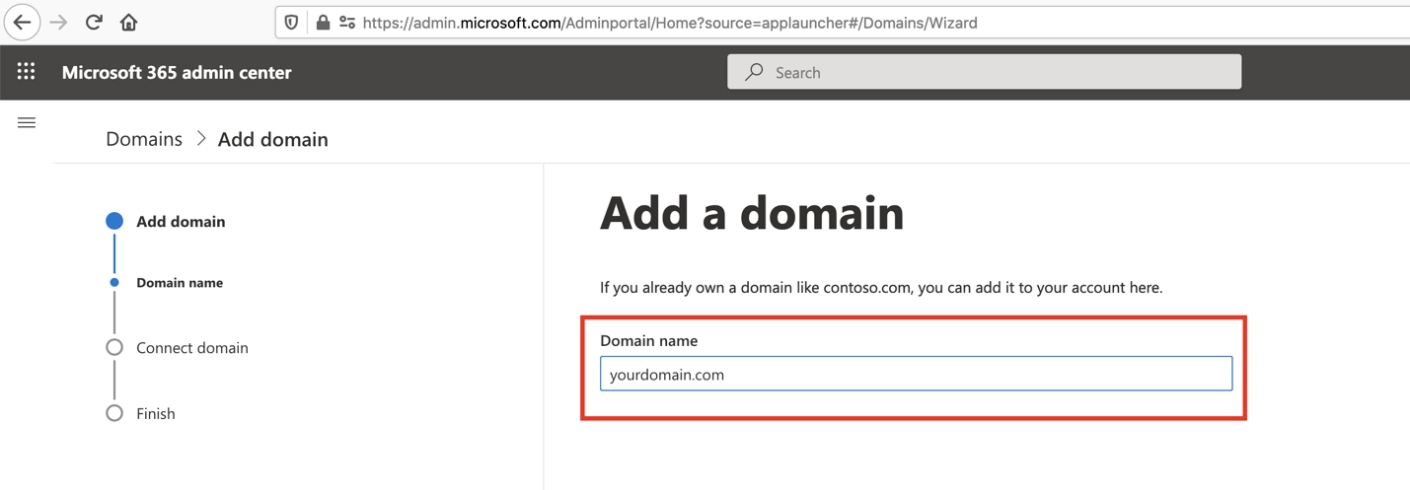Reload the current page
The height and width of the screenshot is (490, 1410).
pos(94,22)
